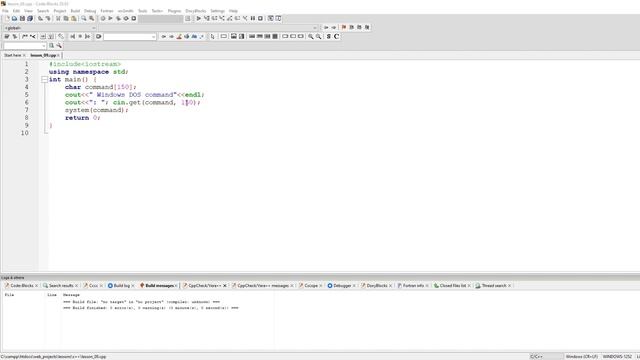The image size is (640, 360).
Task: Open the wxSmith menu
Action: 126,11
